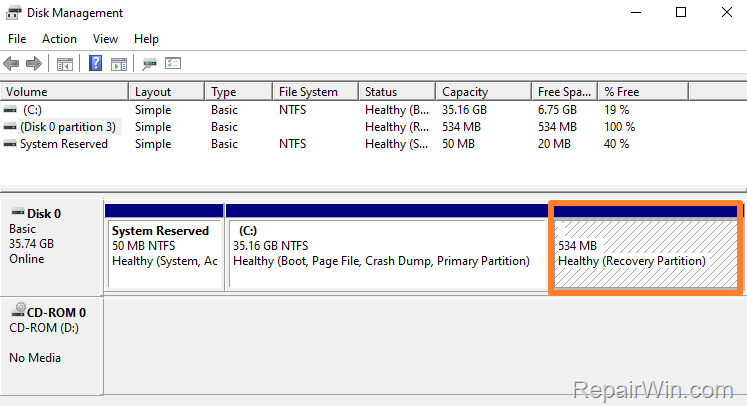Open the Action menu
The height and width of the screenshot is (406, 747).
click(59, 39)
